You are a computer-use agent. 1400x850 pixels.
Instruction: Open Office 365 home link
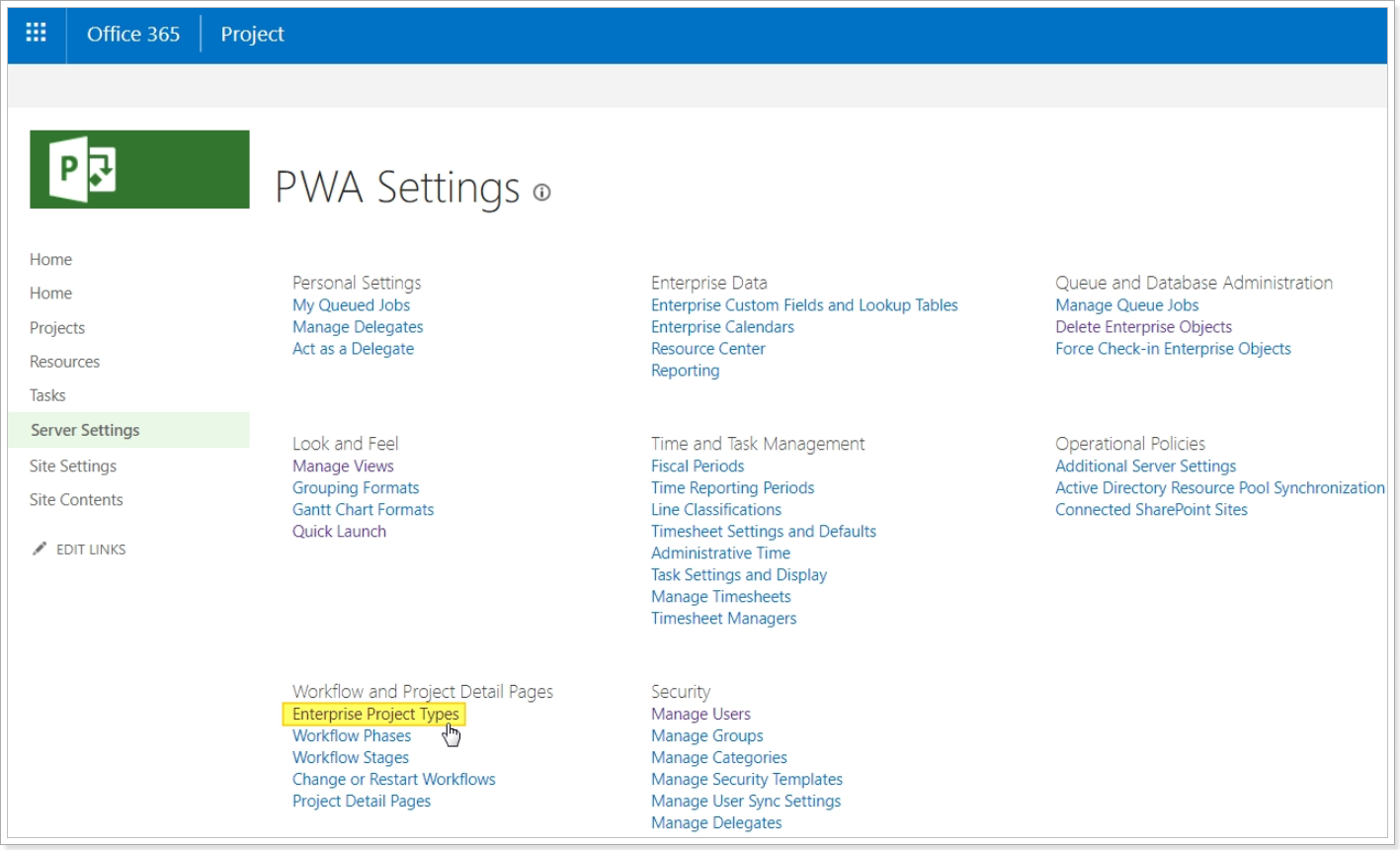click(133, 34)
